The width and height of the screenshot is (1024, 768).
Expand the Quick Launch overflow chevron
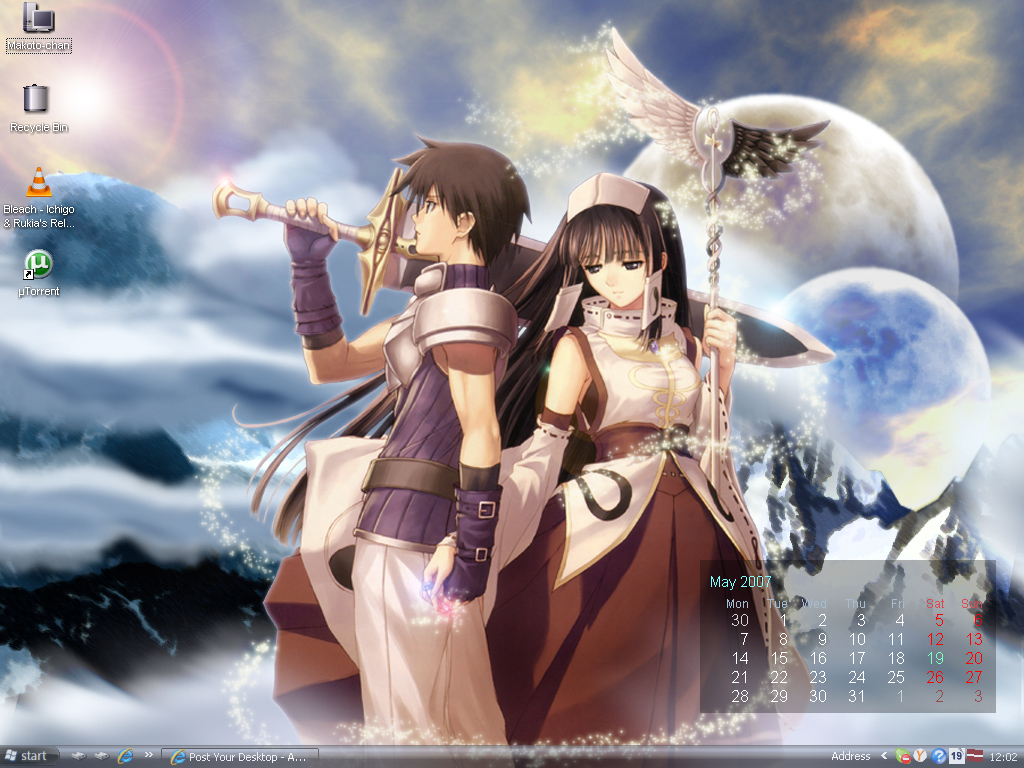tap(148, 755)
